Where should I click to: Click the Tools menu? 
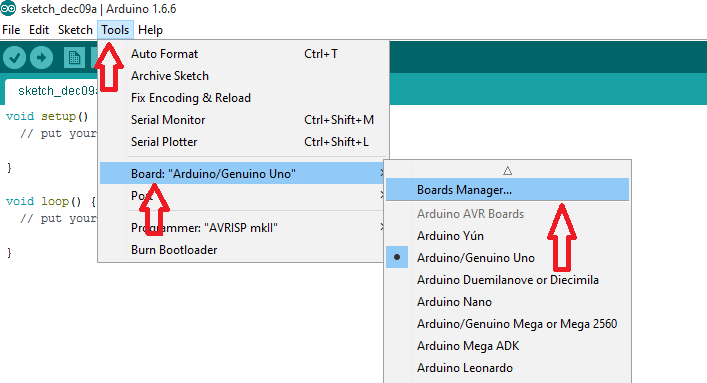coord(115,30)
